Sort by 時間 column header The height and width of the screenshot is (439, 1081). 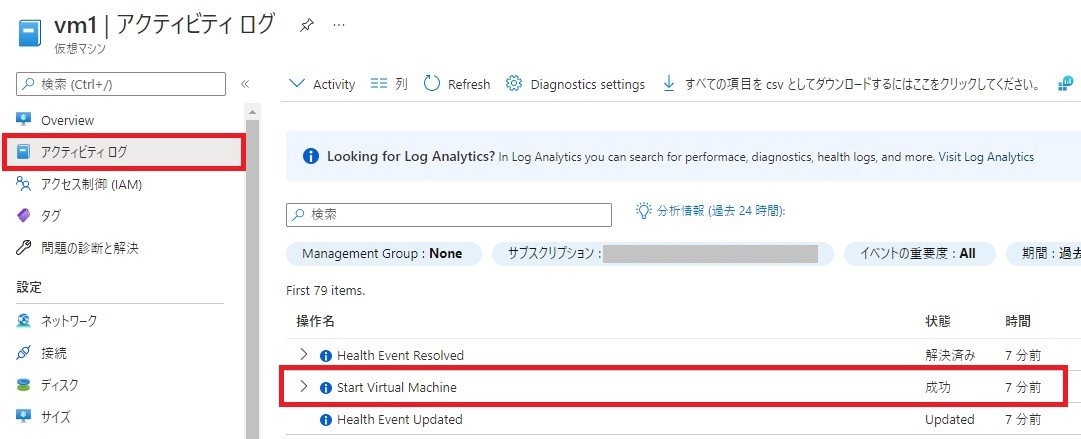[1018, 320]
